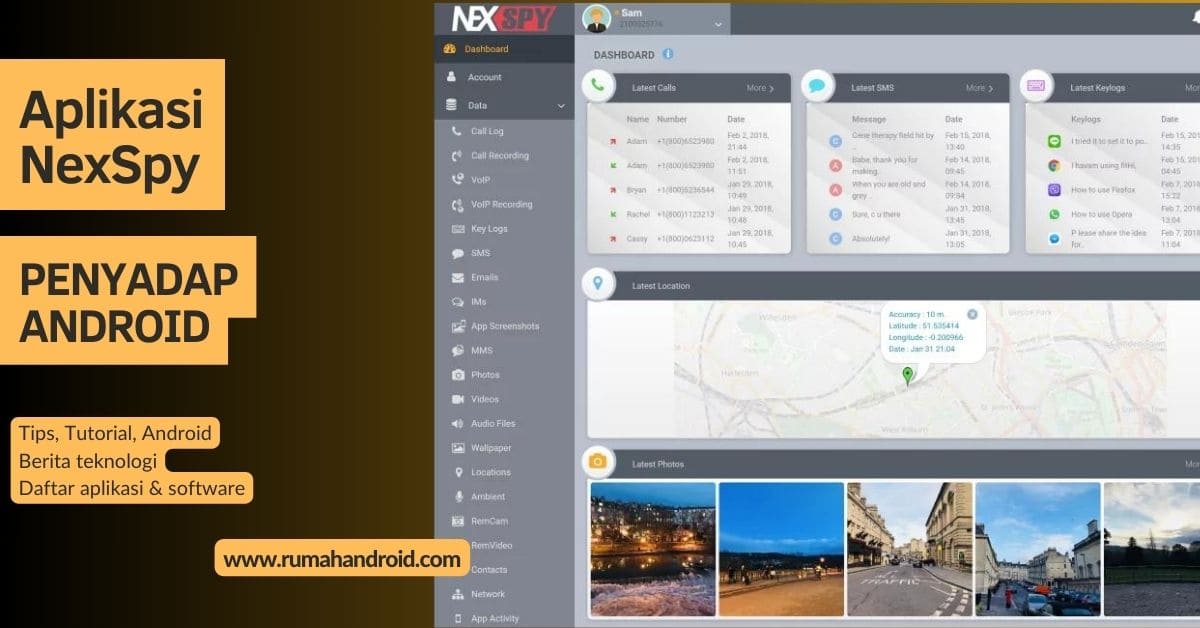This screenshot has width=1200, height=628.
Task: Click the Ambient microphone icon
Action: [458, 496]
